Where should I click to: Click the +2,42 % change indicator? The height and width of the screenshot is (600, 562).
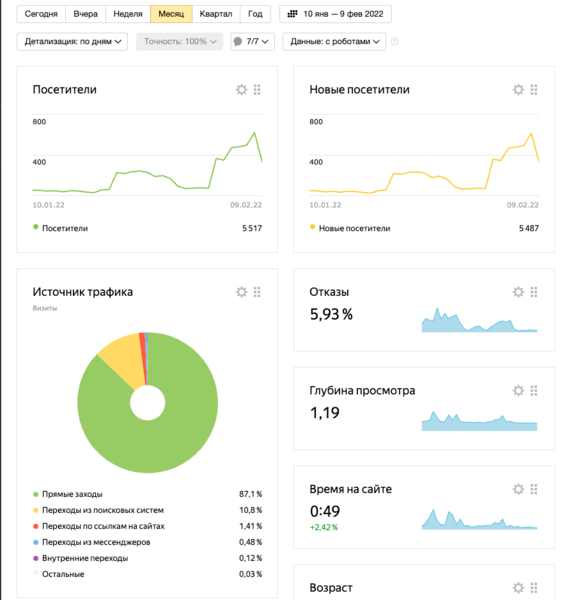point(324,527)
